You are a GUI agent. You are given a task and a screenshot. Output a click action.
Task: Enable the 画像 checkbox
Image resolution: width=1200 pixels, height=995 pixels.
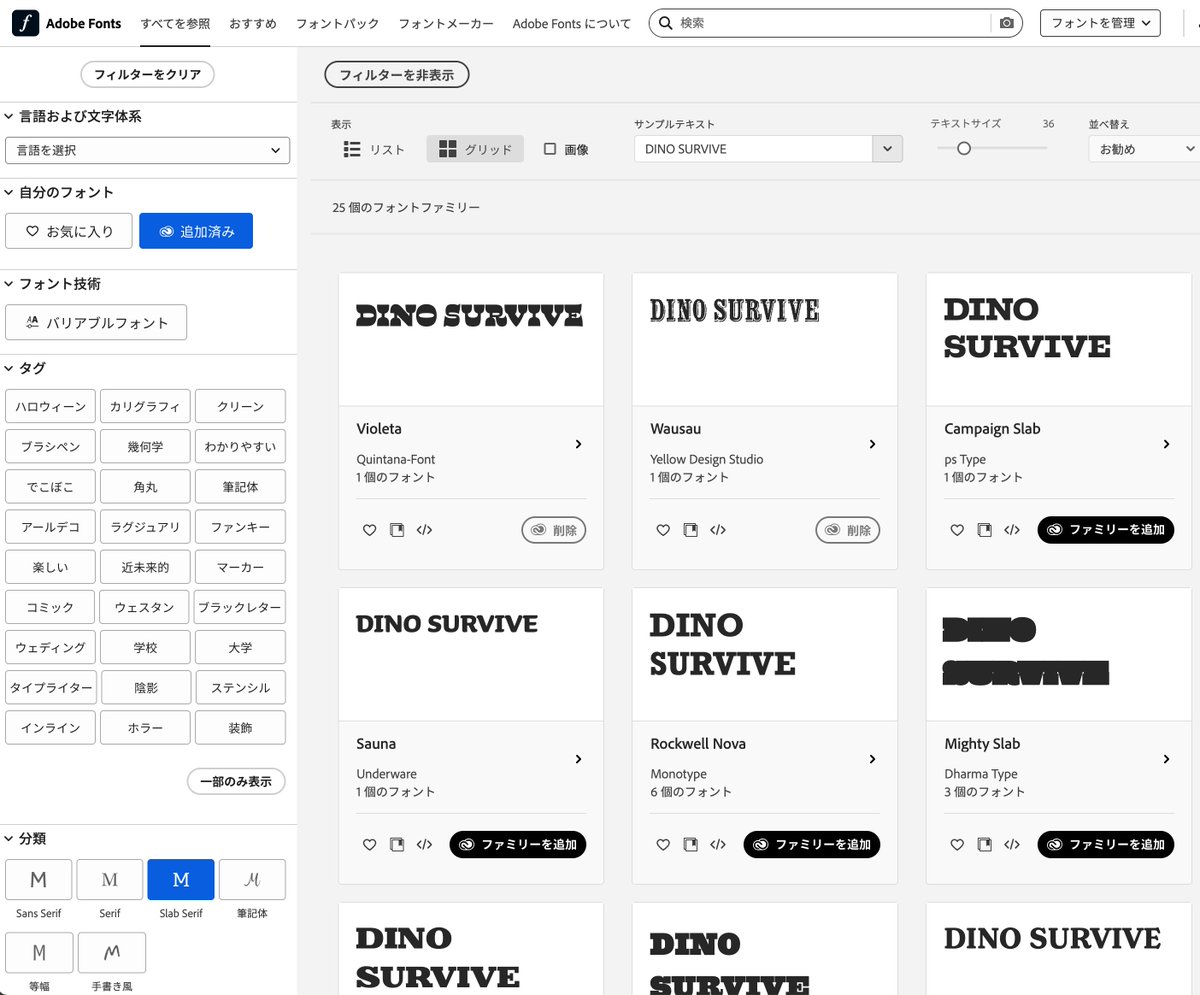[548, 148]
